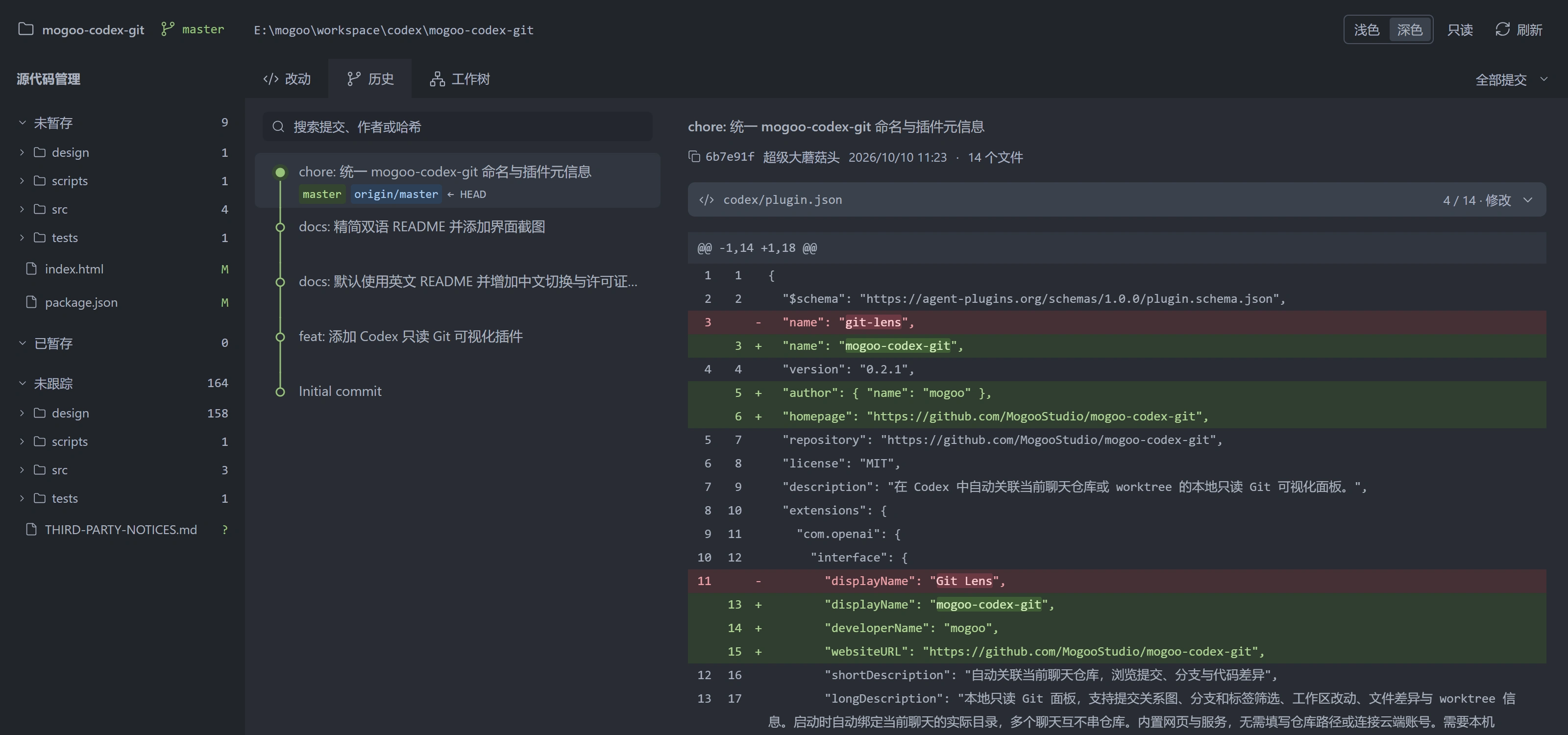Click the 14 个文件 file count

click(995, 157)
